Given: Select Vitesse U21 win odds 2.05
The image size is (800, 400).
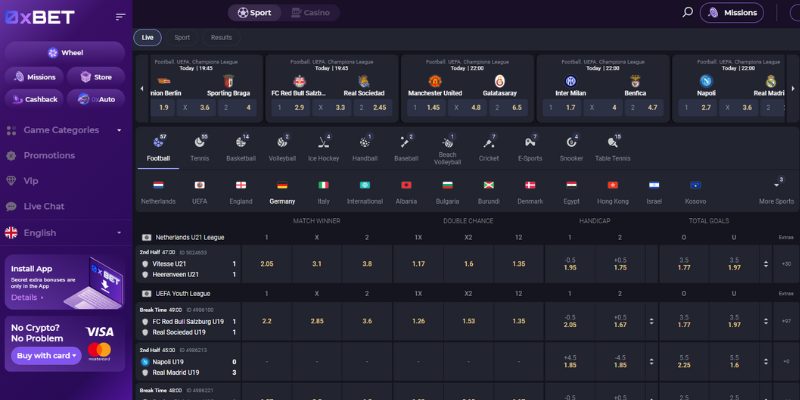Looking at the screenshot, I should [x=267, y=264].
